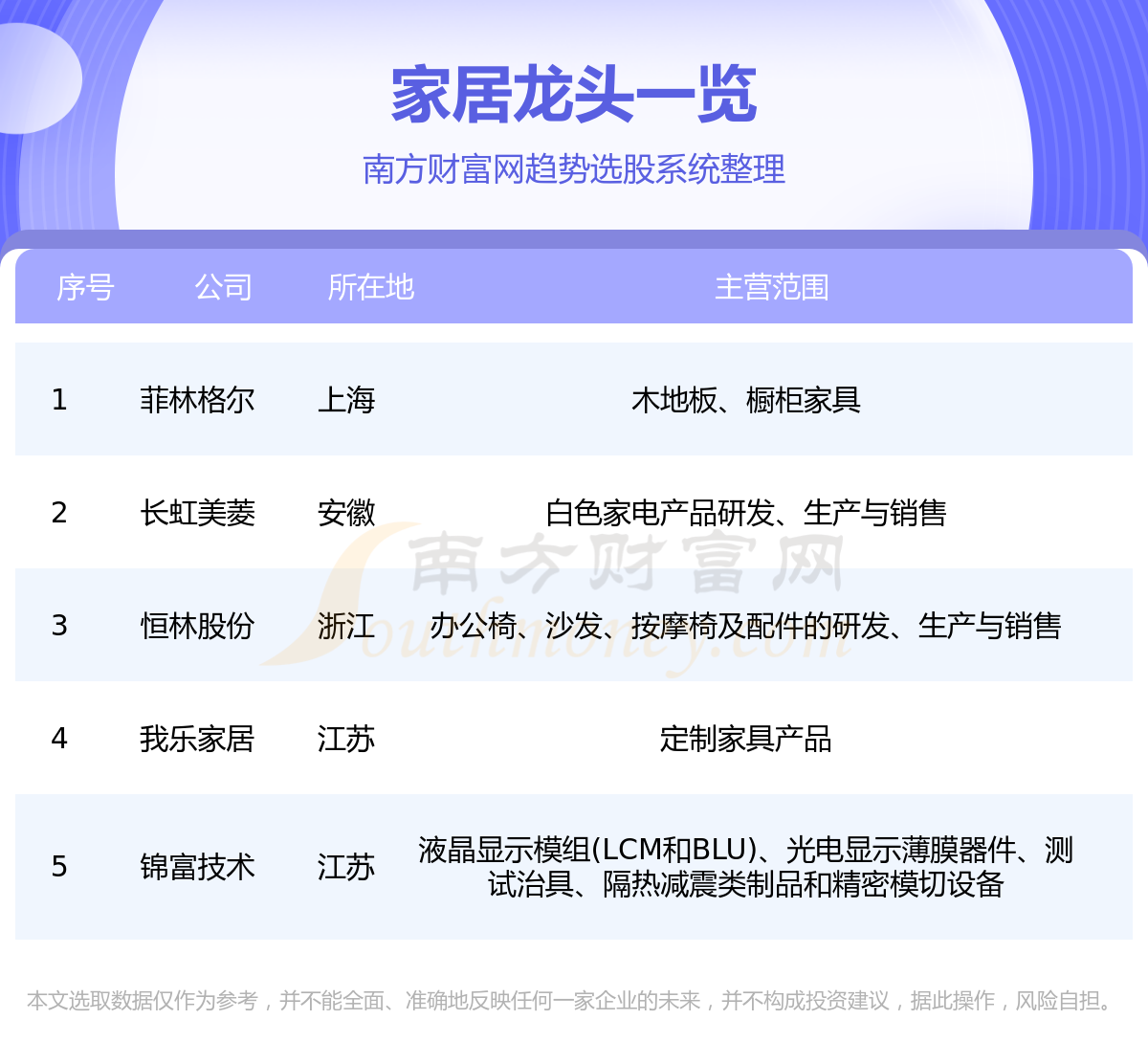
Task: Click location 江苏 in 锦富技术 row
Action: tap(346, 866)
